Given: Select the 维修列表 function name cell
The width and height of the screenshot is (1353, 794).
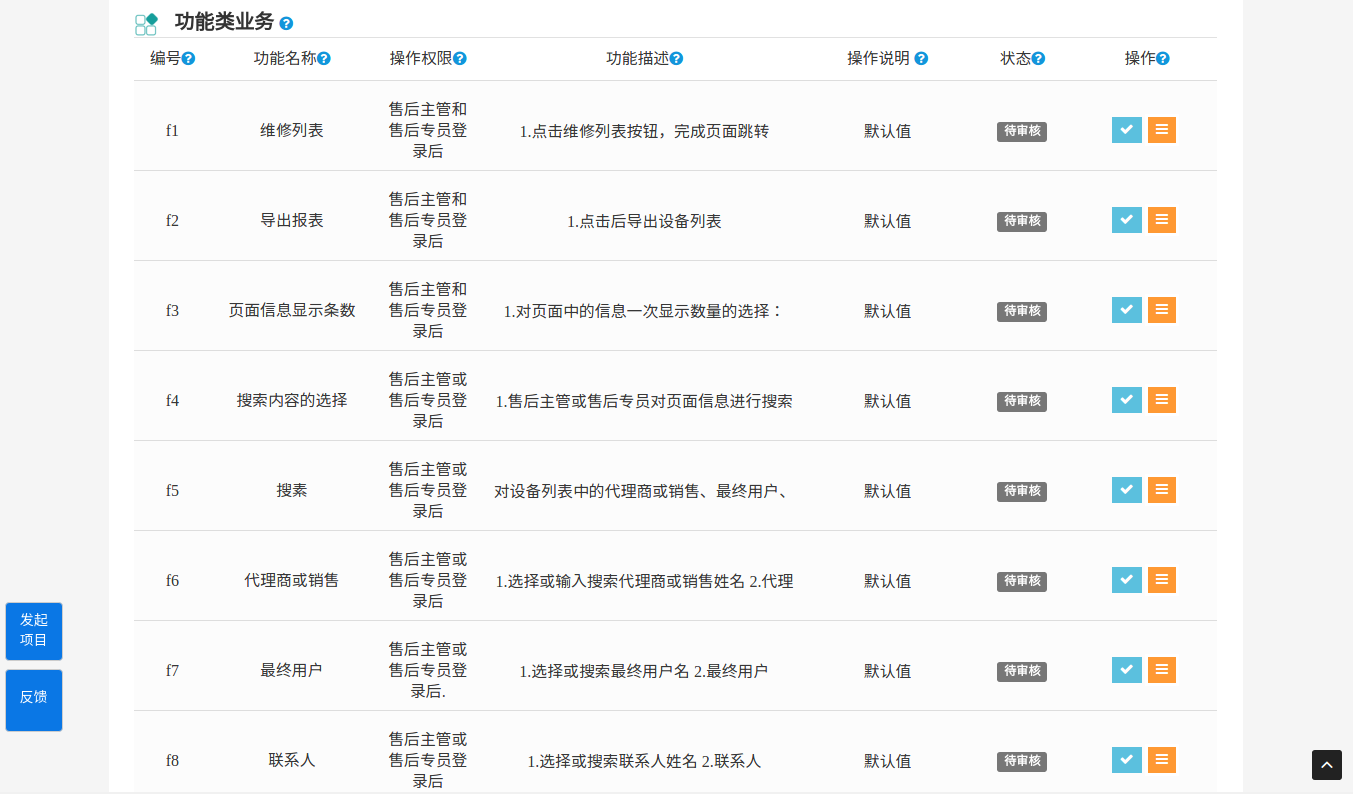Looking at the screenshot, I should [x=292, y=130].
